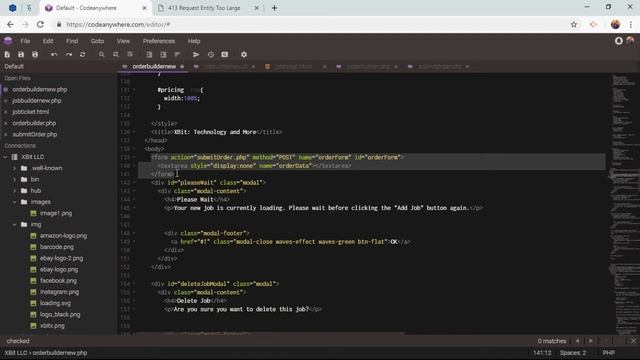Viewport: 640px width, 360px height.
Task: Expand the hub folder
Action: point(15,191)
